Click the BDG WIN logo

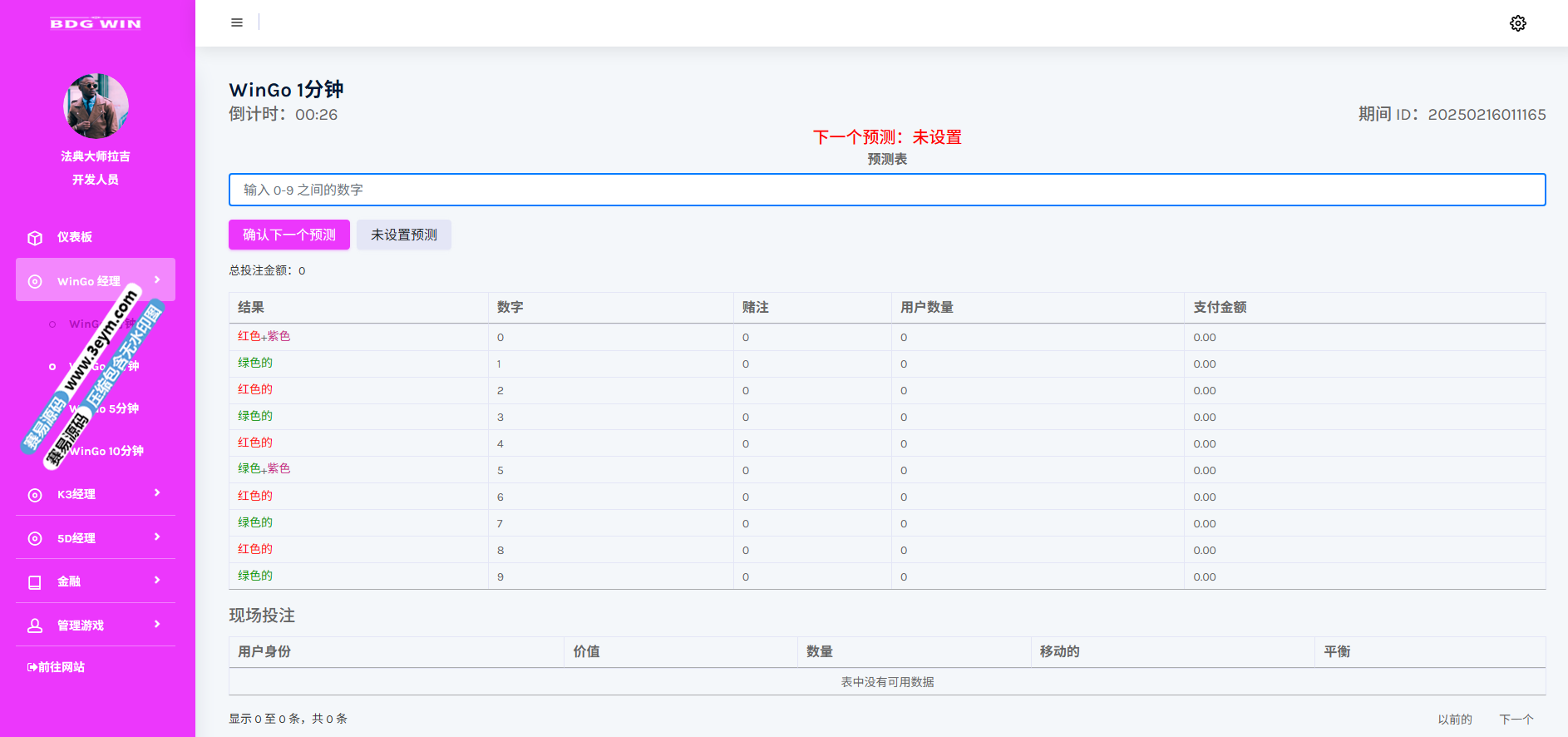(96, 23)
